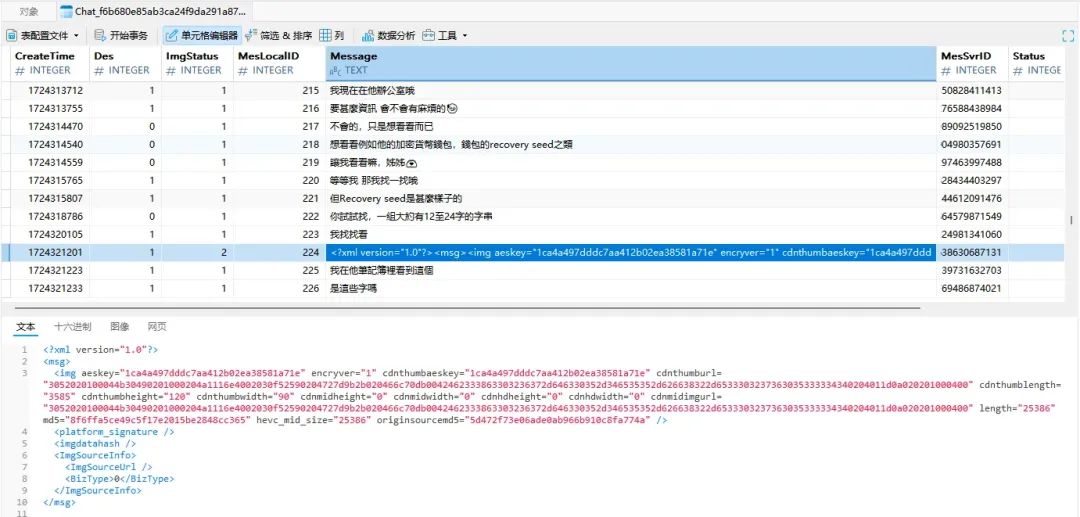Click the row indicator of row 1724321201
This screenshot has width=1080, height=517.
click(5, 253)
